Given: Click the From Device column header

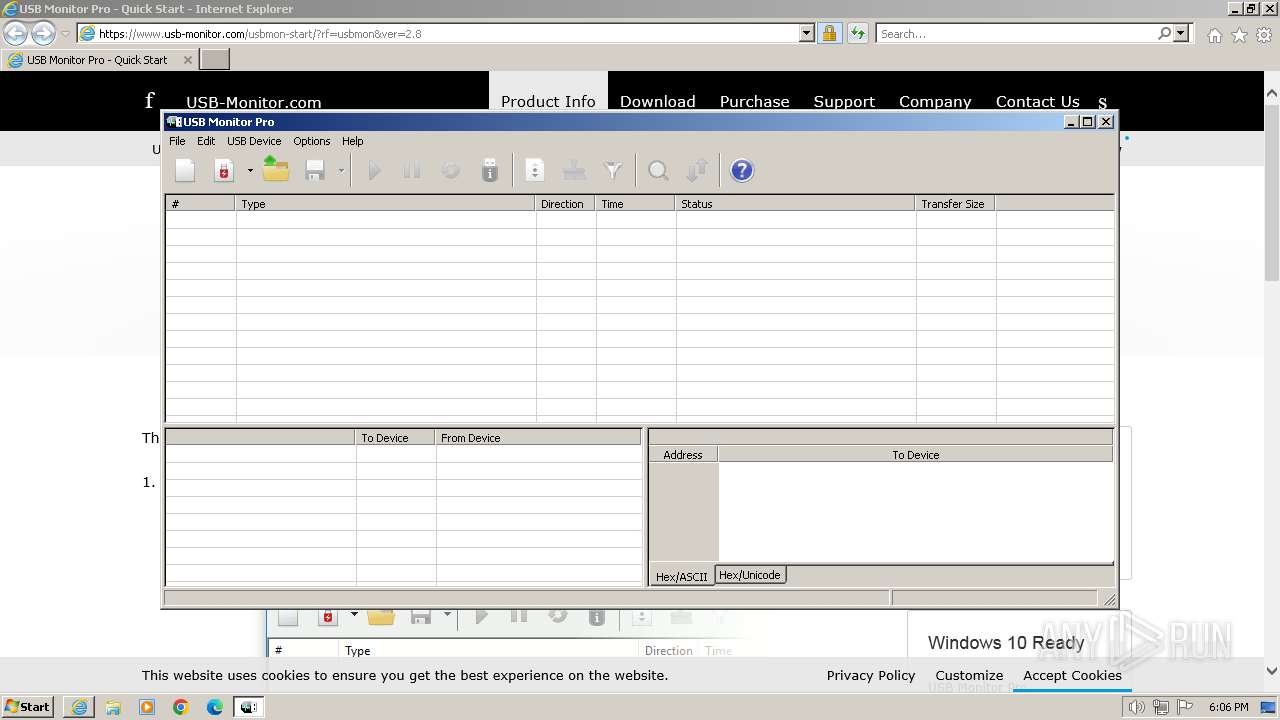Looking at the screenshot, I should (538, 437).
